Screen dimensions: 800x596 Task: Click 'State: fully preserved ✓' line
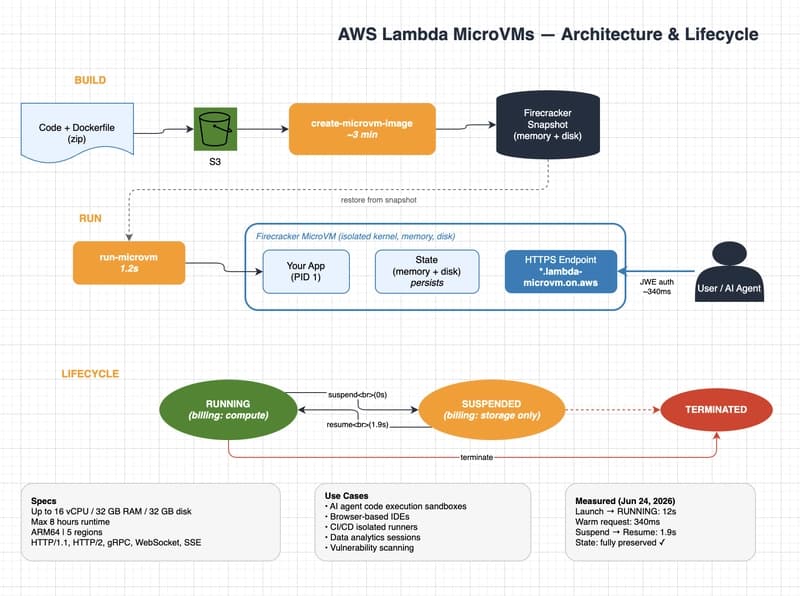click(x=620, y=542)
